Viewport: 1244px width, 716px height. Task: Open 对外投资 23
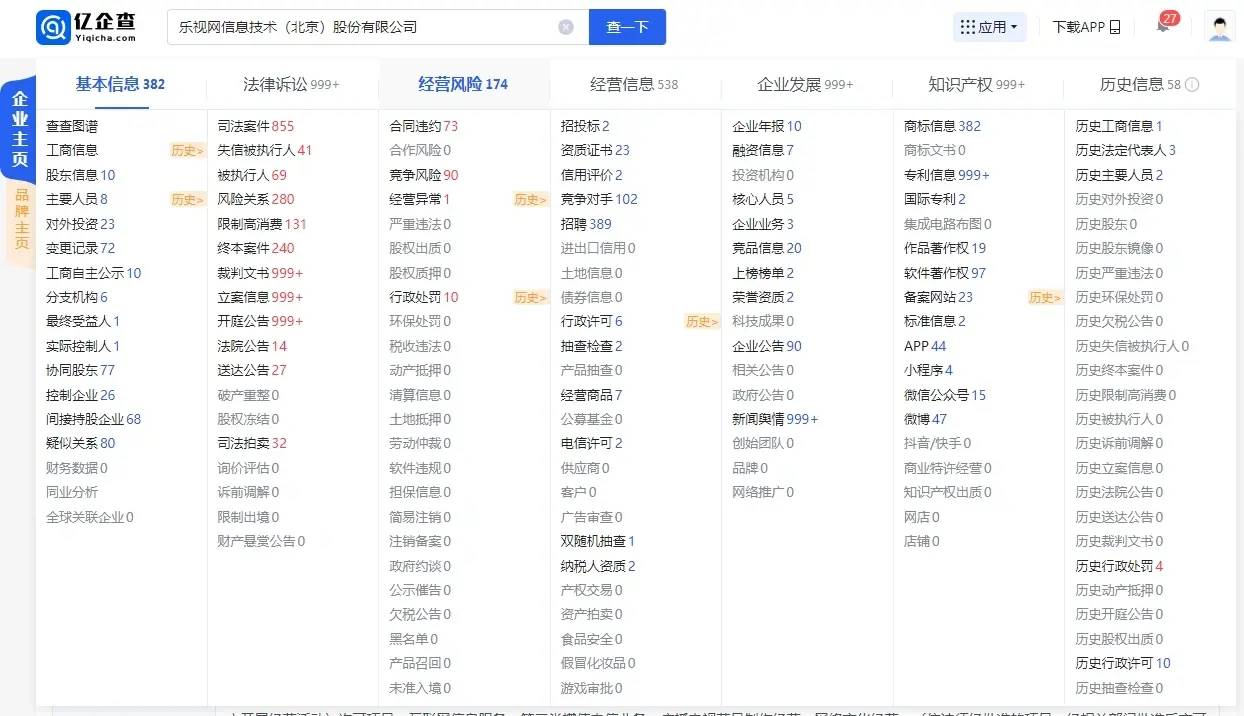coord(81,224)
